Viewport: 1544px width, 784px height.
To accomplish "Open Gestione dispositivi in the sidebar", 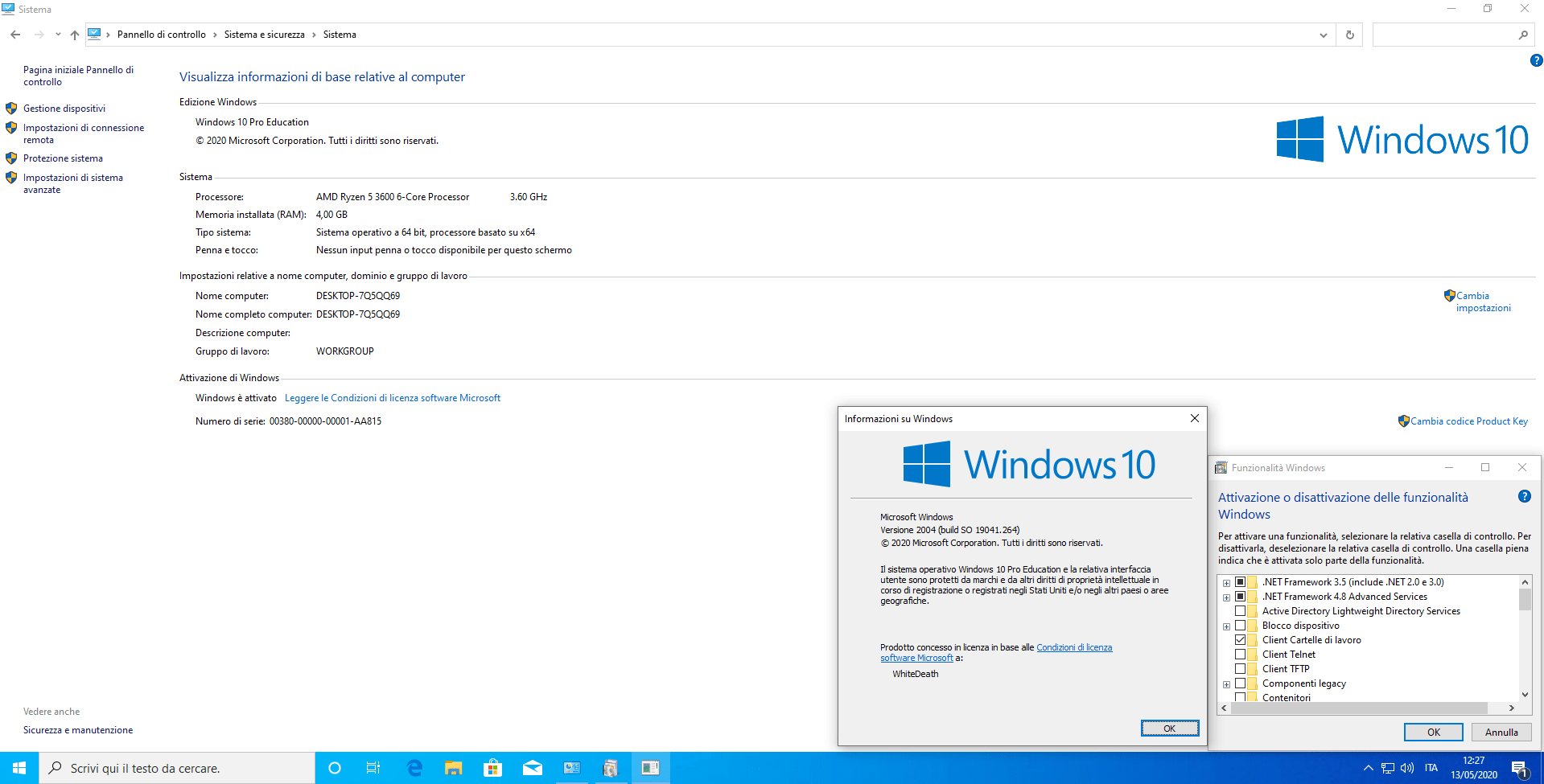I will 64,109.
